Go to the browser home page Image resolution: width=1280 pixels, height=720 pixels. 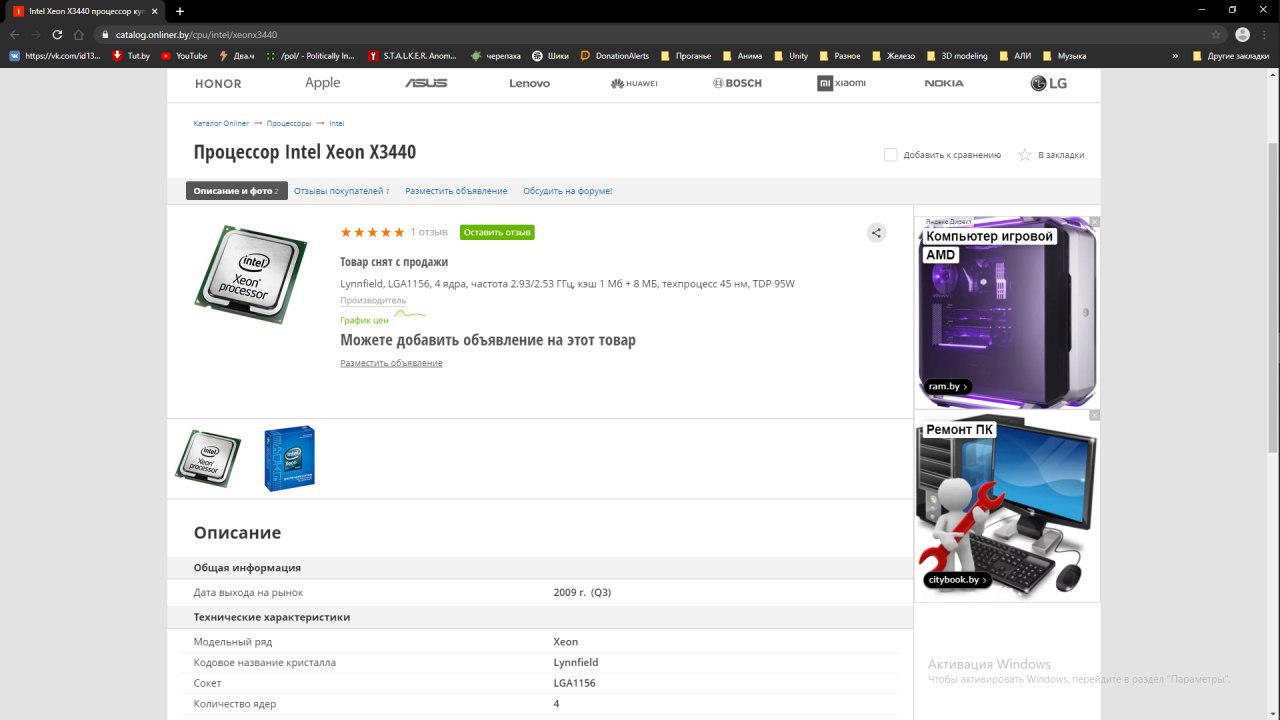tap(79, 34)
